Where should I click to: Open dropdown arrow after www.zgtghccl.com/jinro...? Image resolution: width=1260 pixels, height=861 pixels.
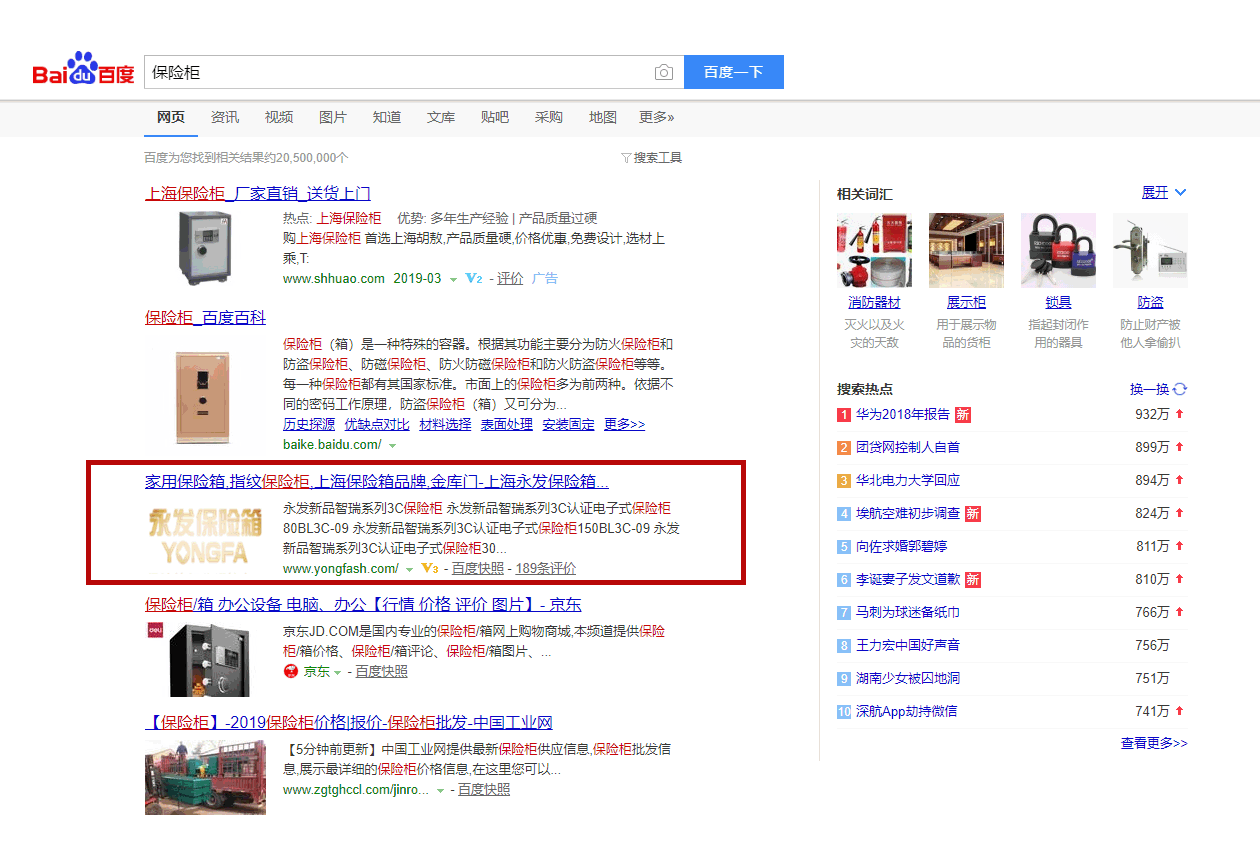tap(440, 790)
